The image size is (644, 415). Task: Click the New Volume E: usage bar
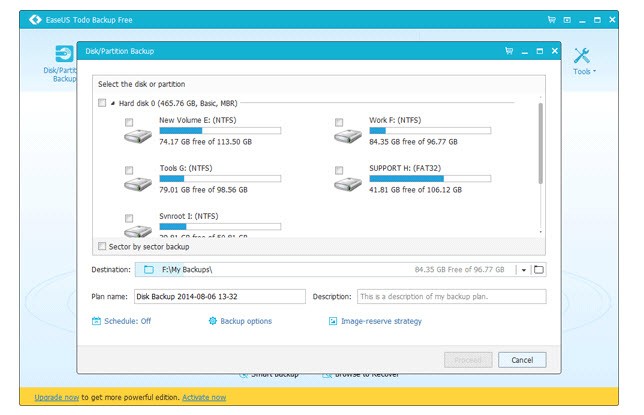pos(220,131)
